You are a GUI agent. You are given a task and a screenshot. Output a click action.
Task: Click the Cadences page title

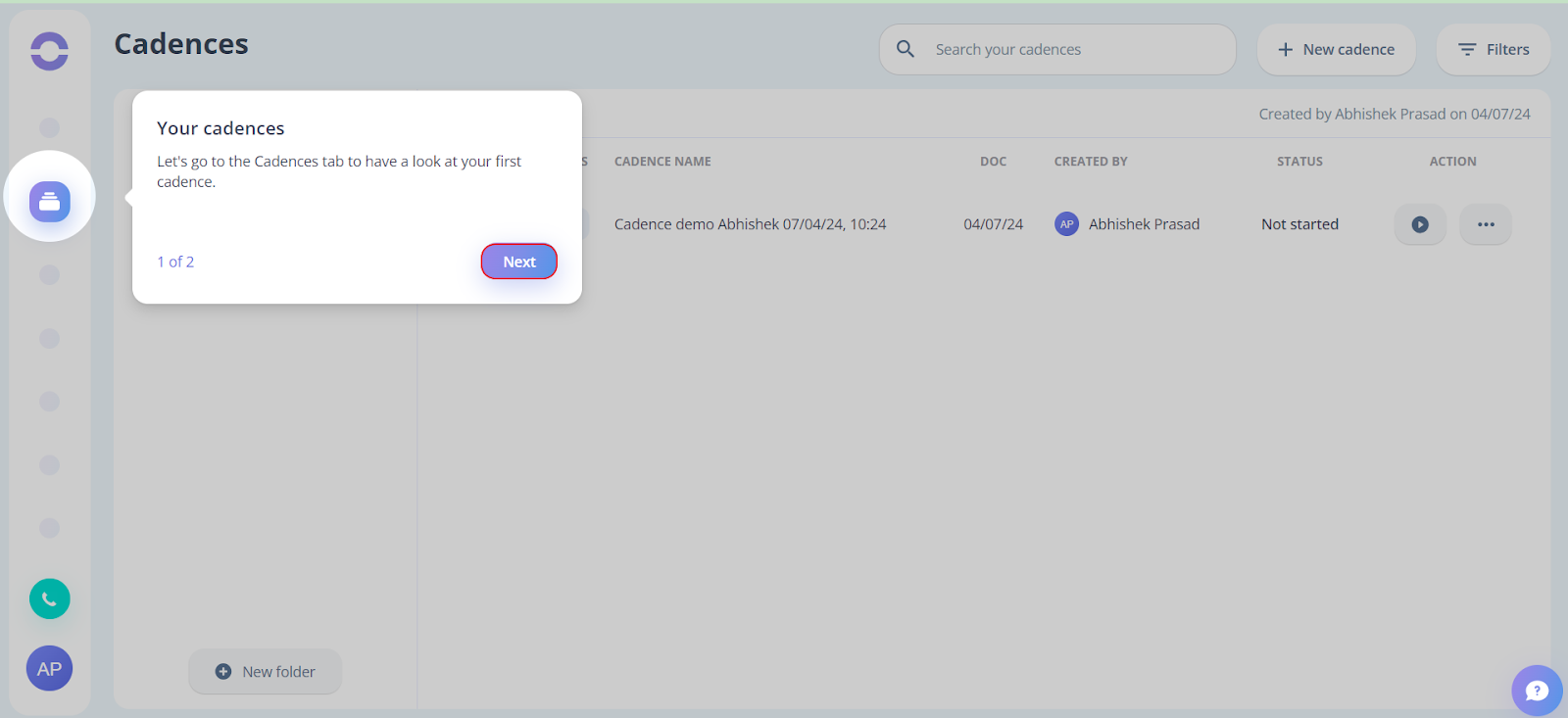[181, 44]
